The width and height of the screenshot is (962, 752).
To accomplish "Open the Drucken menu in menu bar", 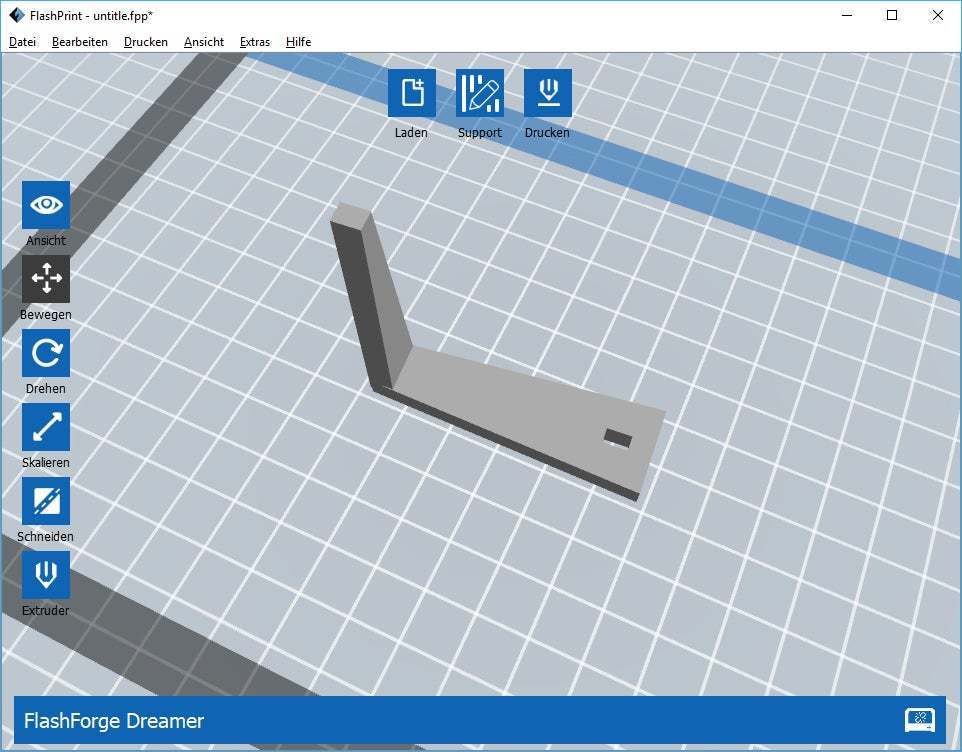I will pyautogui.click(x=145, y=42).
